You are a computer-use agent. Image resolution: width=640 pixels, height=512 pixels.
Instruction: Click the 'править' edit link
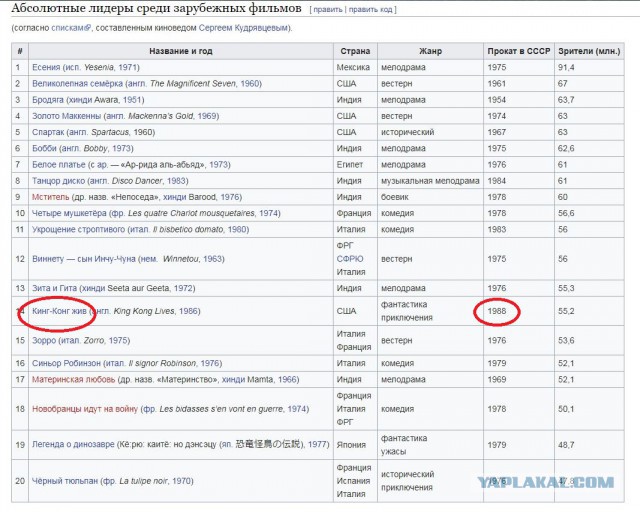[328, 9]
